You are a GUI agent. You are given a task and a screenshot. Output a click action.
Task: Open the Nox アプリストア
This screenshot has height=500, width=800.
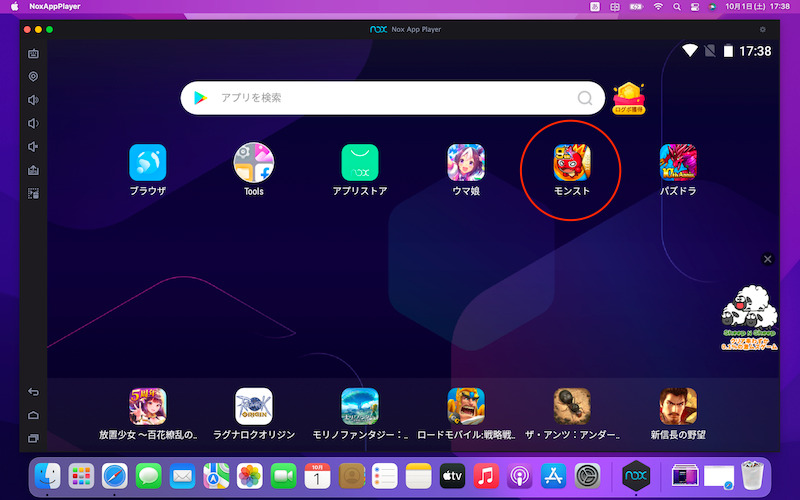(360, 162)
